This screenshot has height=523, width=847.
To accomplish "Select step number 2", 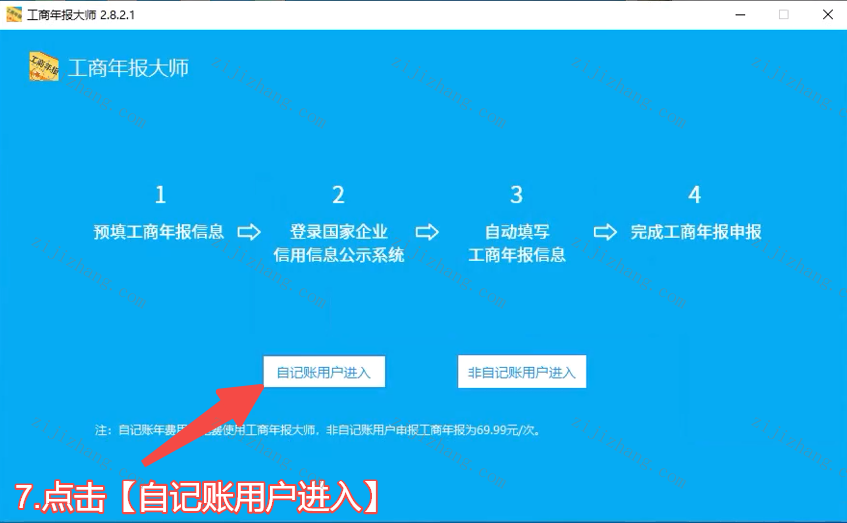I will pos(338,195).
